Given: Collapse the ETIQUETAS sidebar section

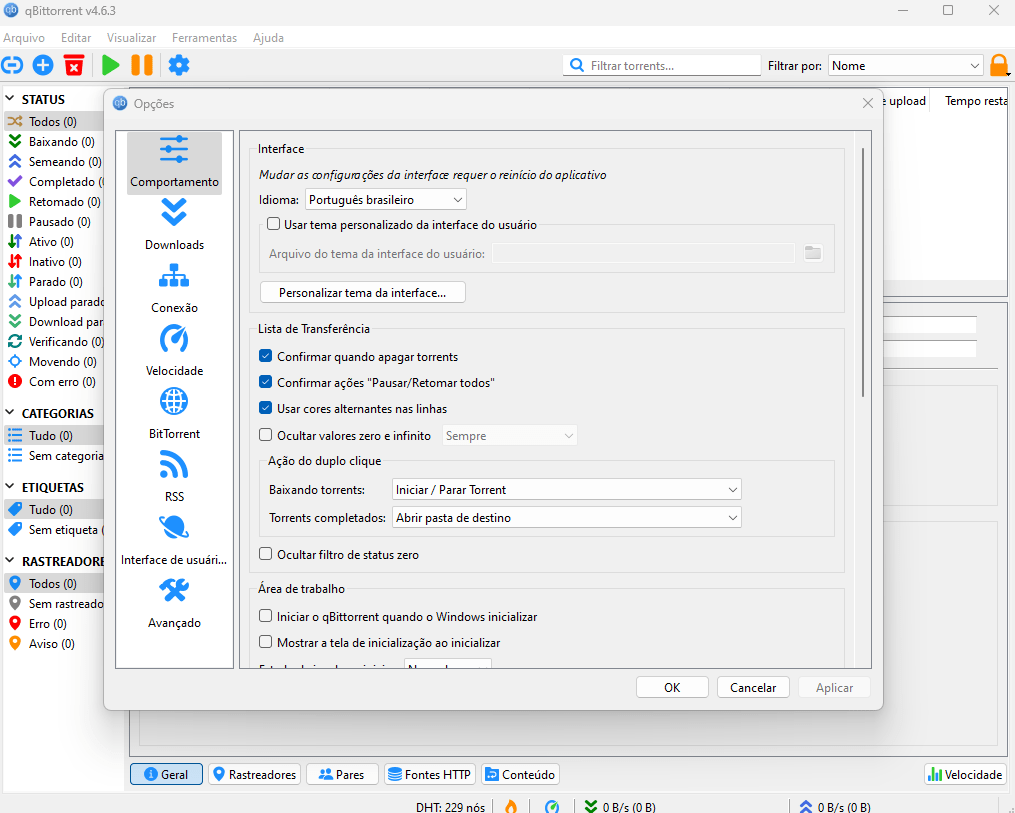Looking at the screenshot, I should pyautogui.click(x=10, y=487).
